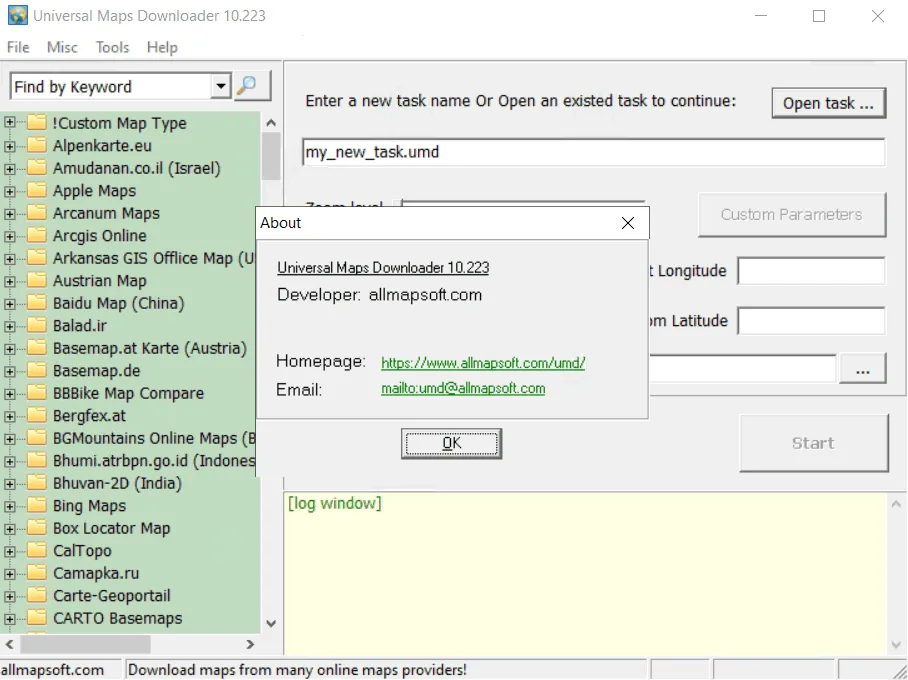Viewport: 908px width, 680px height.
Task: Click the map list vertical scrollbar thumb
Action: coord(271,156)
